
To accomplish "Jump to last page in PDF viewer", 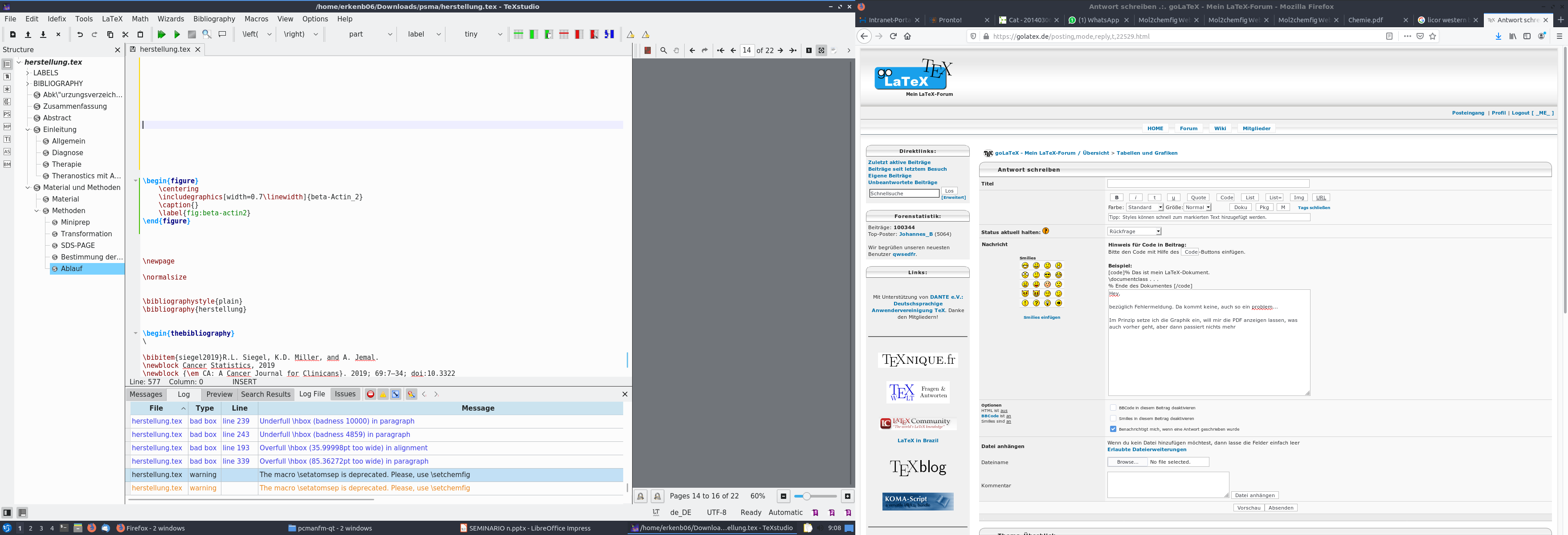I will [x=792, y=50].
